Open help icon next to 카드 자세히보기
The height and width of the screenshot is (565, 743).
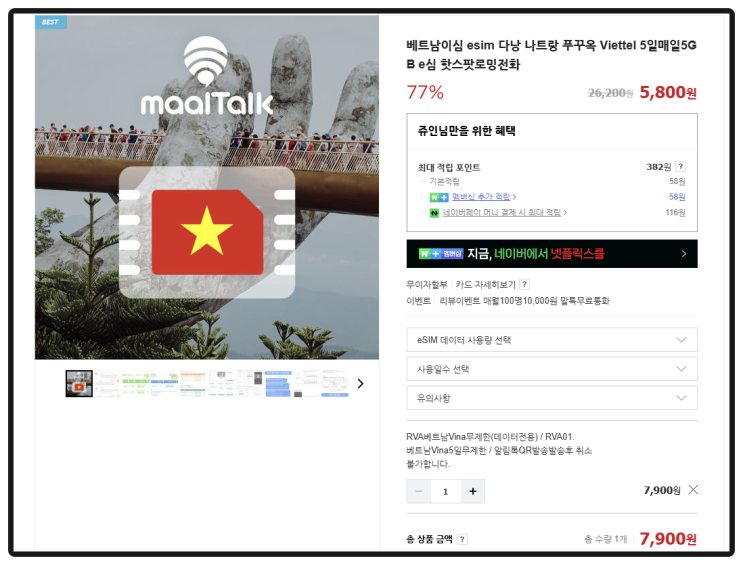pyautogui.click(x=524, y=284)
